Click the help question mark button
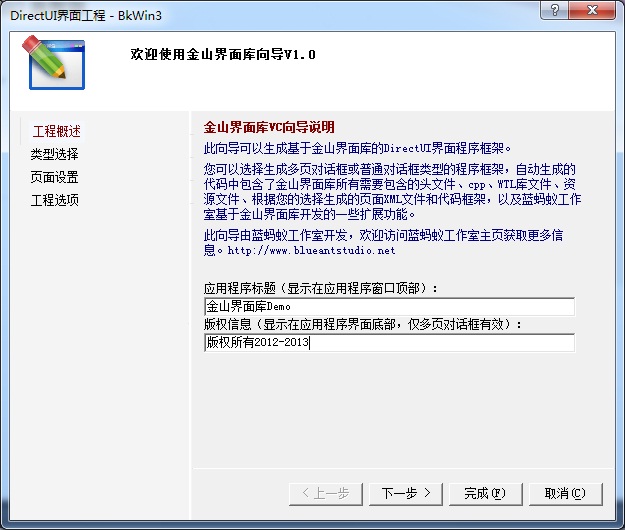625x530 pixels. [x=554, y=10]
